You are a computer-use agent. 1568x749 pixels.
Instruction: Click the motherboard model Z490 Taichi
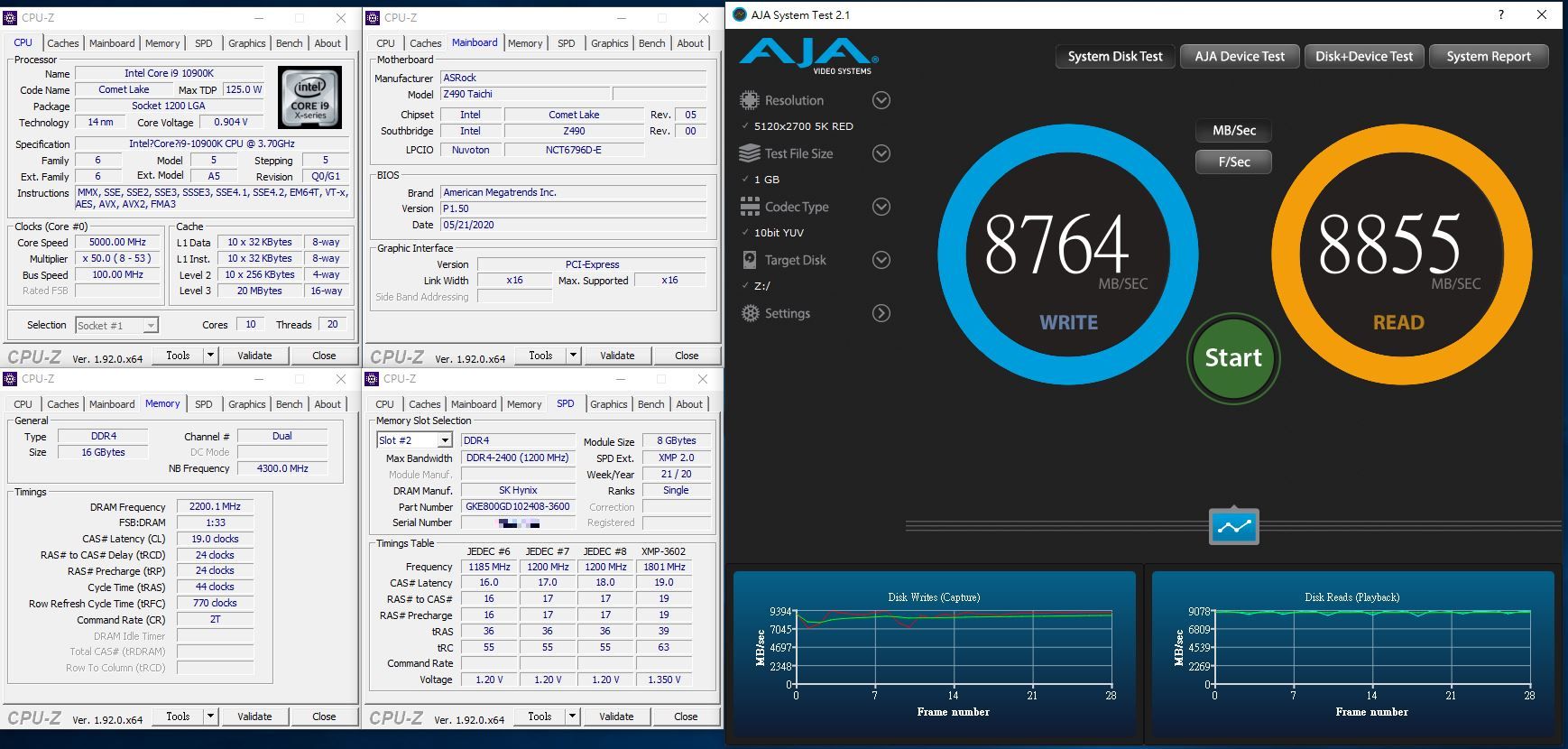(525, 94)
